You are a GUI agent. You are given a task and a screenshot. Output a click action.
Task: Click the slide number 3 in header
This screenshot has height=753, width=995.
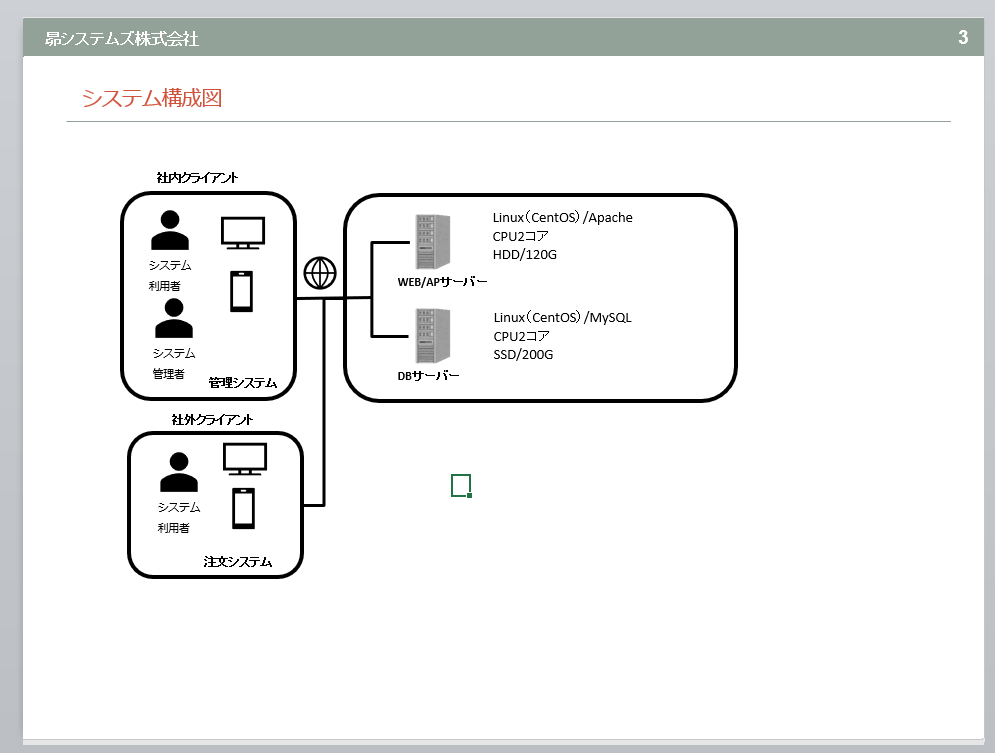962,38
